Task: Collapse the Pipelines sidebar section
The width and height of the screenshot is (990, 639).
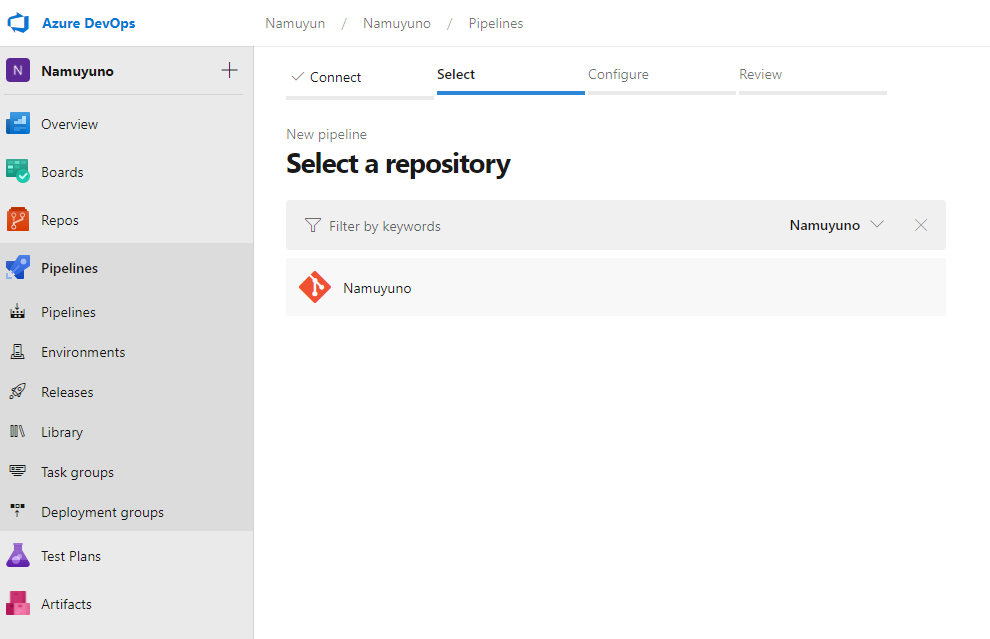Action: coord(69,268)
